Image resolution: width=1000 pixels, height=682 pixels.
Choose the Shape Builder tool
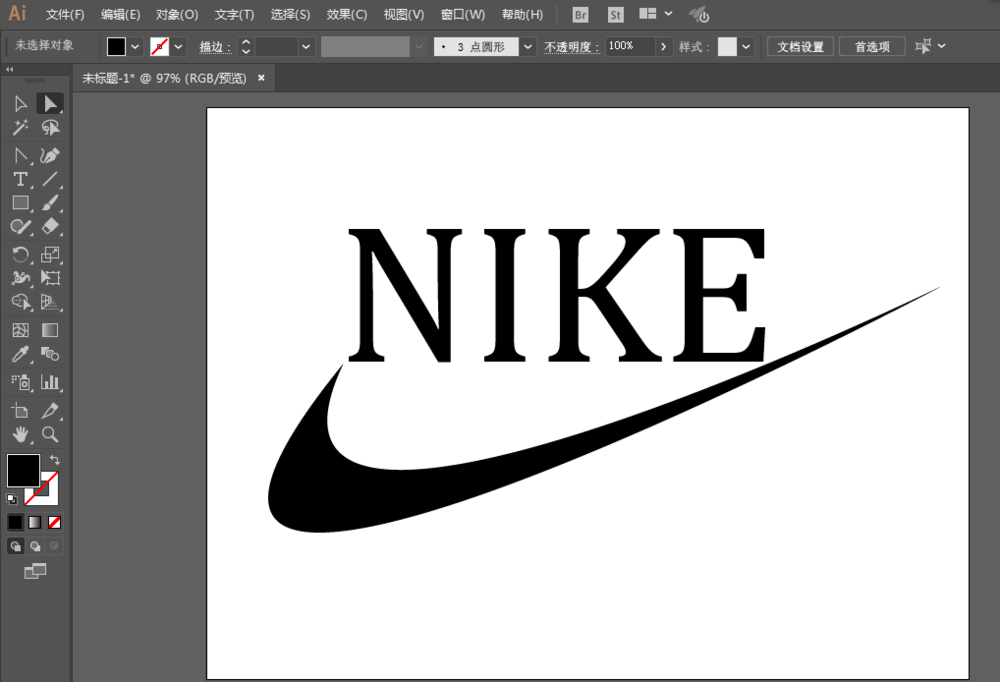tap(20, 302)
